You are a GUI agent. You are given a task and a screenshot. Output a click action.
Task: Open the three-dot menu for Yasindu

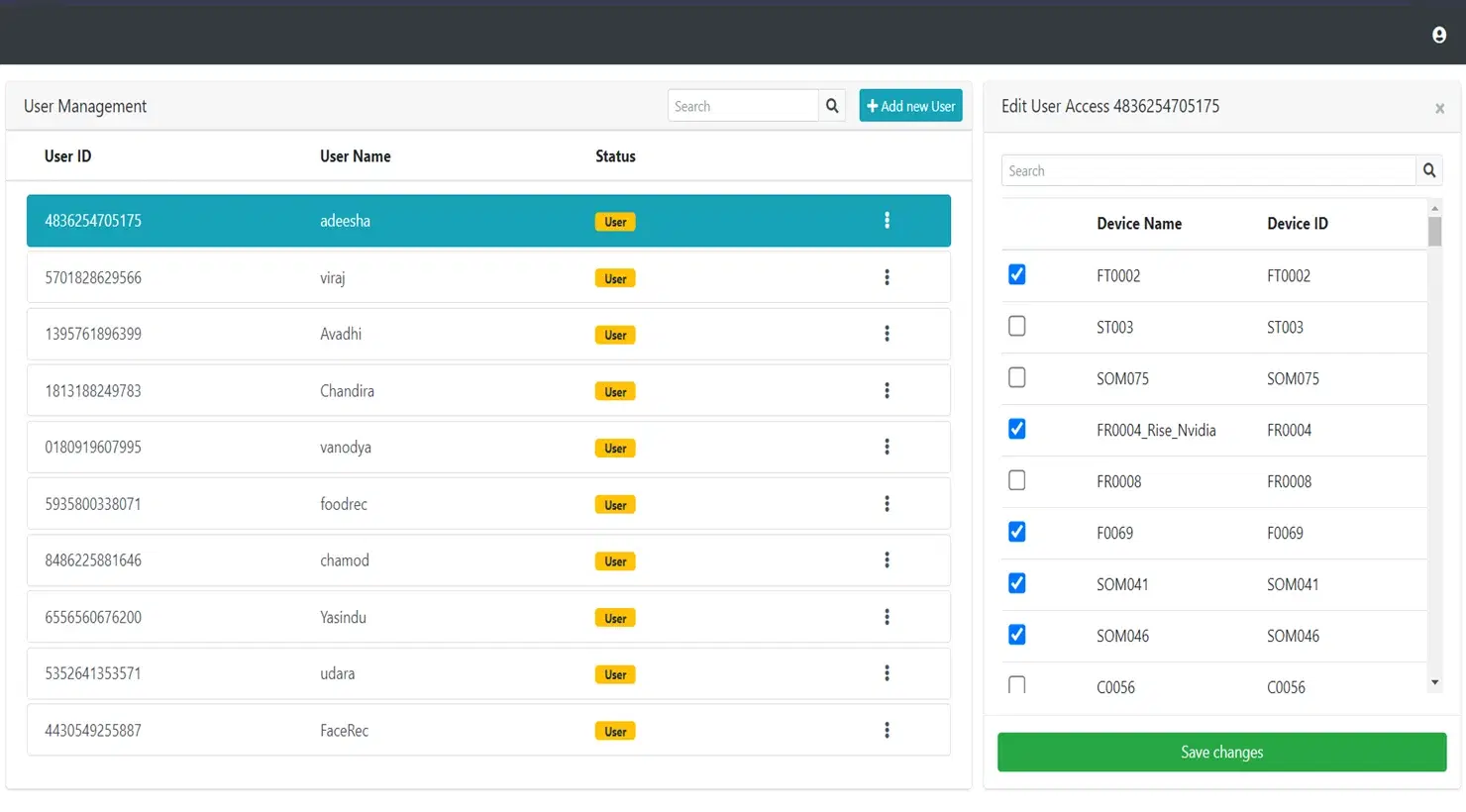click(x=887, y=617)
